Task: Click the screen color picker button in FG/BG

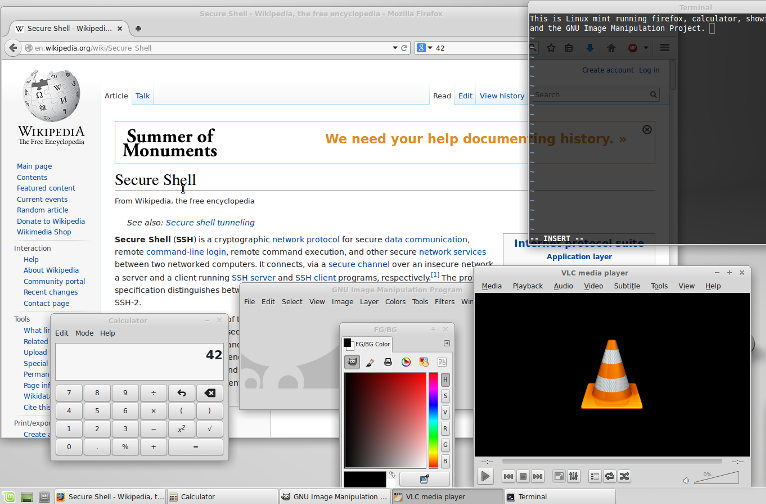Action: pos(424,479)
